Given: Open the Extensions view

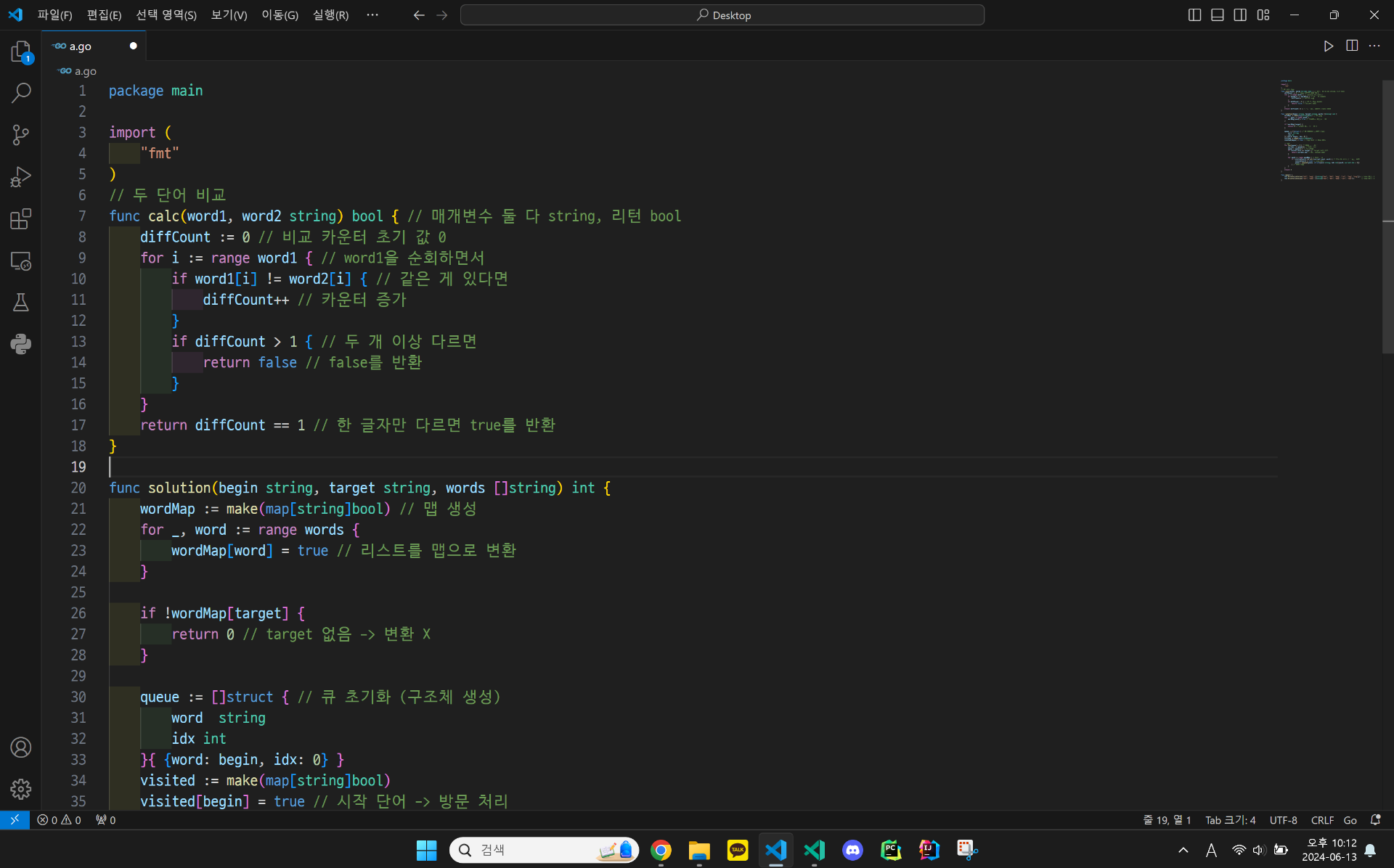Looking at the screenshot, I should (21, 218).
